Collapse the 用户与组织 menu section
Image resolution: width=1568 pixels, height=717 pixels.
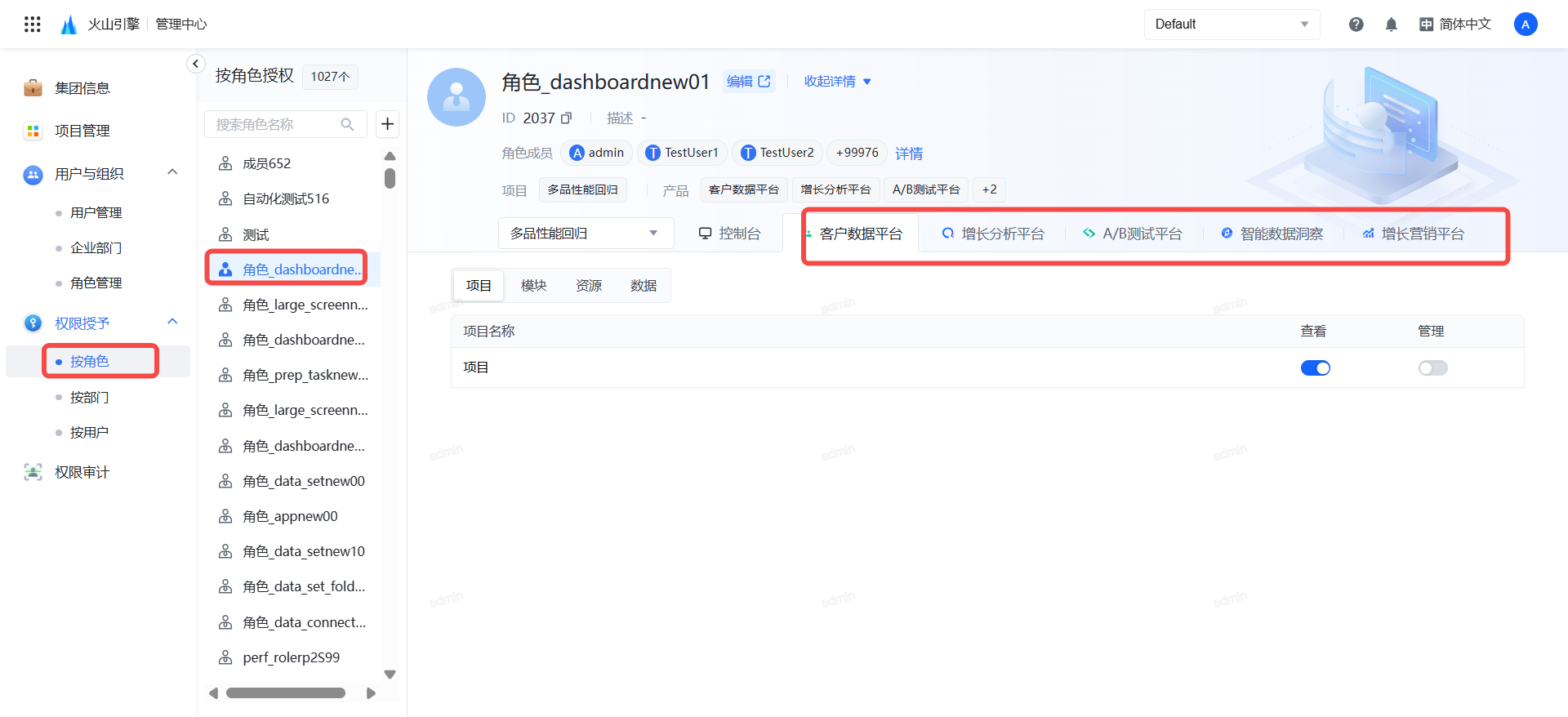coord(172,172)
